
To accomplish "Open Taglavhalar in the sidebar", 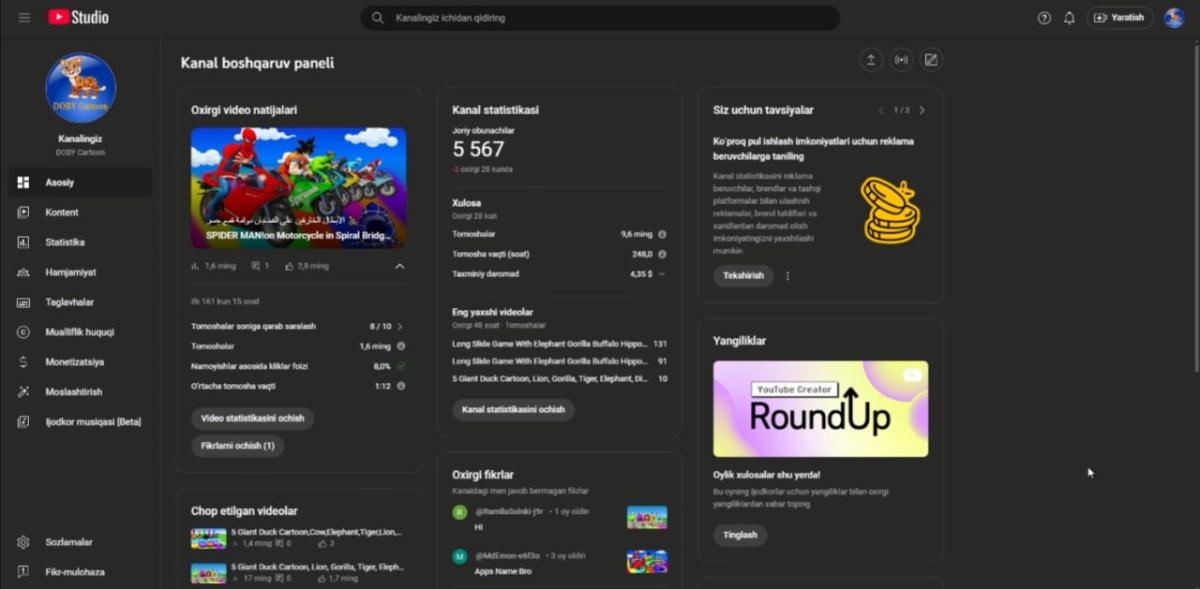I will pyautogui.click(x=80, y=302).
